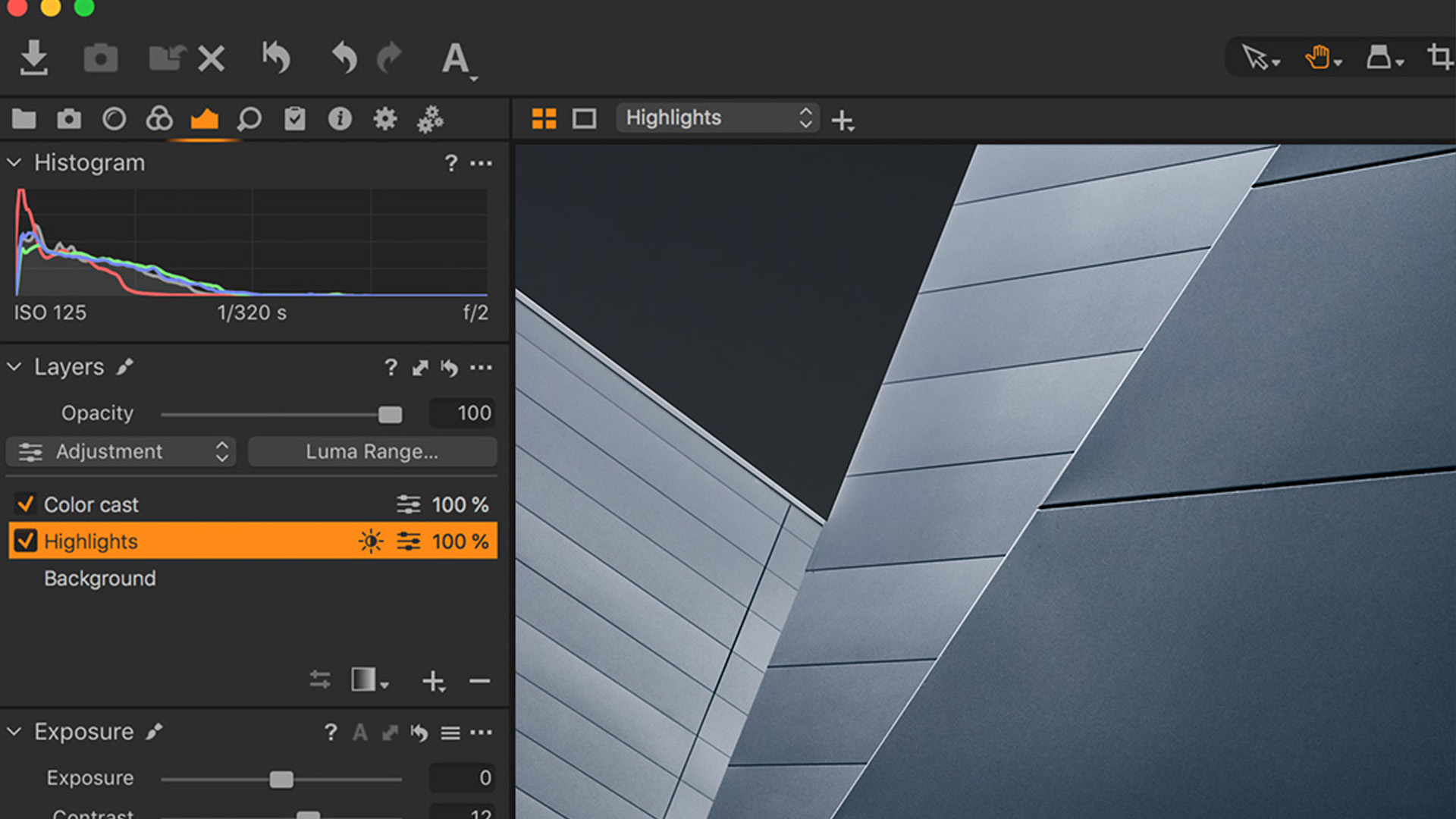Add a new layer with plus icon
The width and height of the screenshot is (1456, 819).
(433, 681)
